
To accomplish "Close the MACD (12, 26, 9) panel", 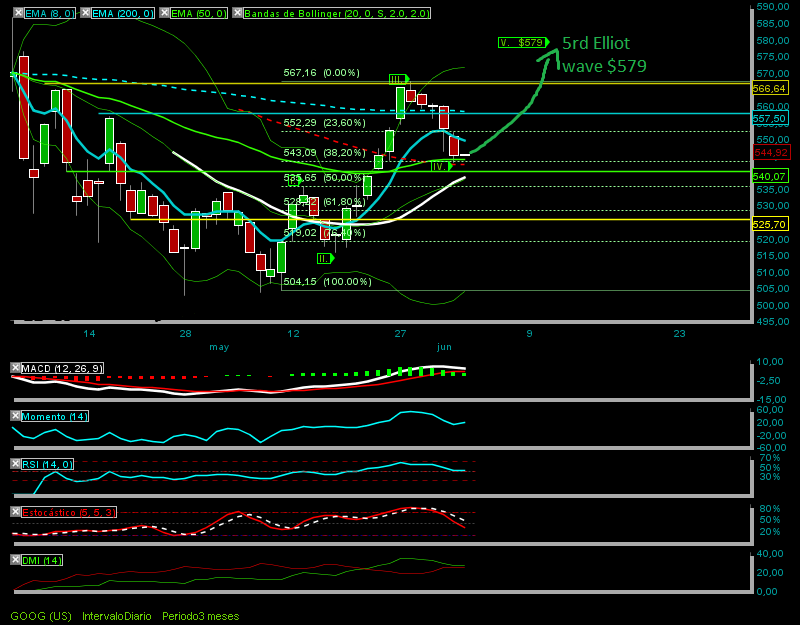I will coord(16,368).
